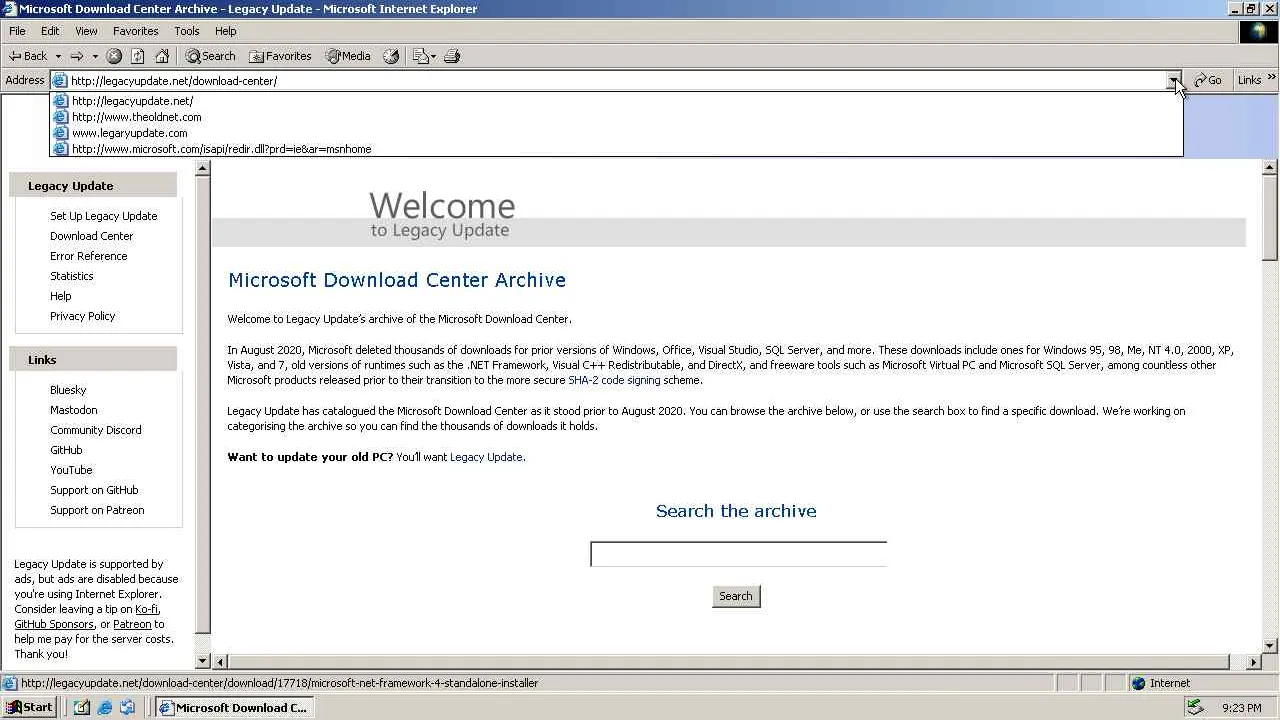Open the Download Center sidebar link
Screen dimensions: 1280x720
tap(92, 236)
